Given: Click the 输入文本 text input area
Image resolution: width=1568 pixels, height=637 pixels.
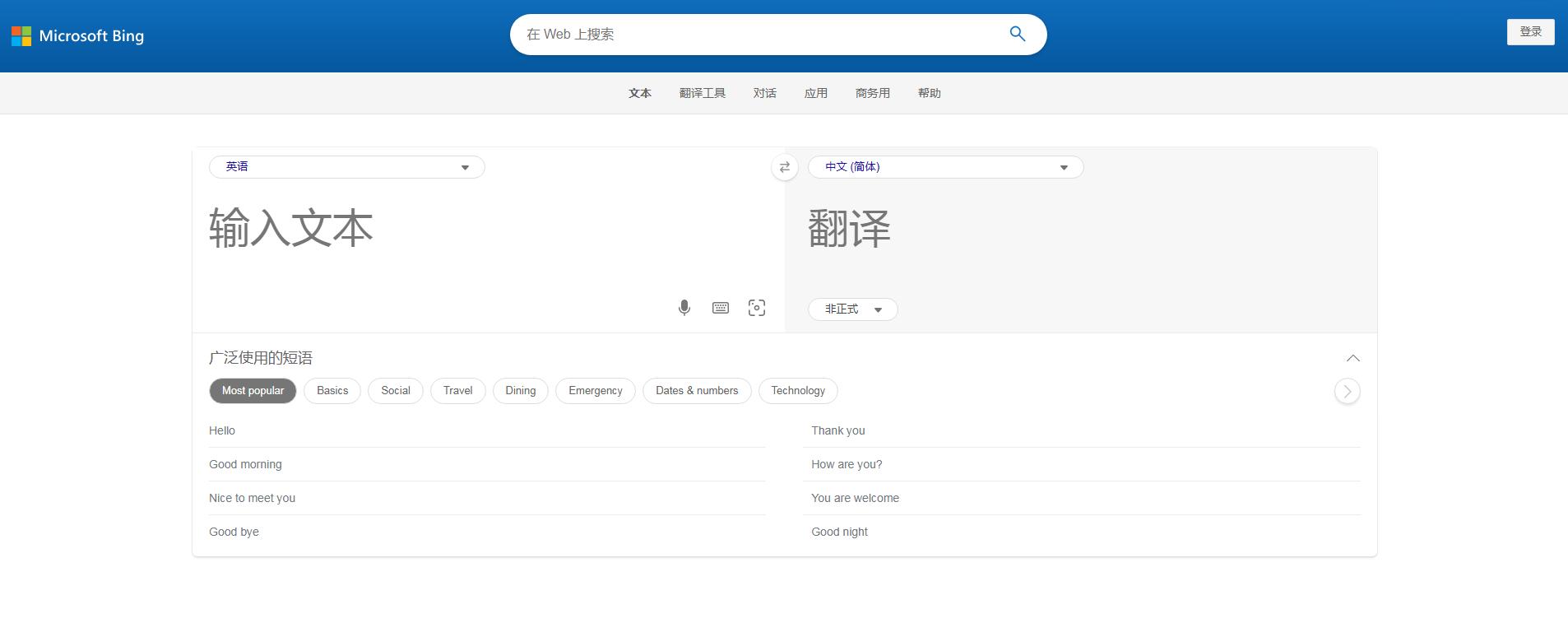Looking at the screenshot, I should 489,239.
